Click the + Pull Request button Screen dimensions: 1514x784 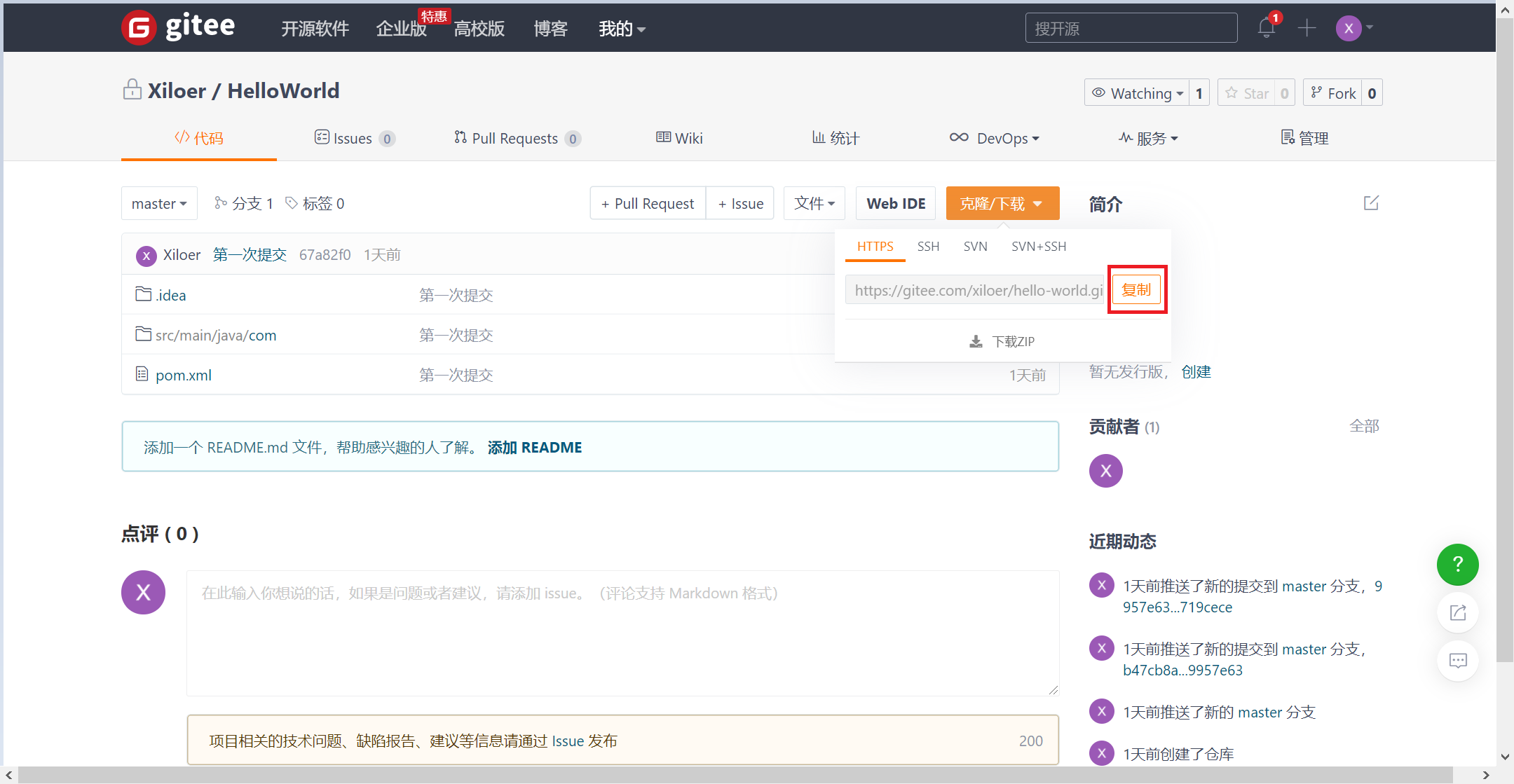(648, 203)
